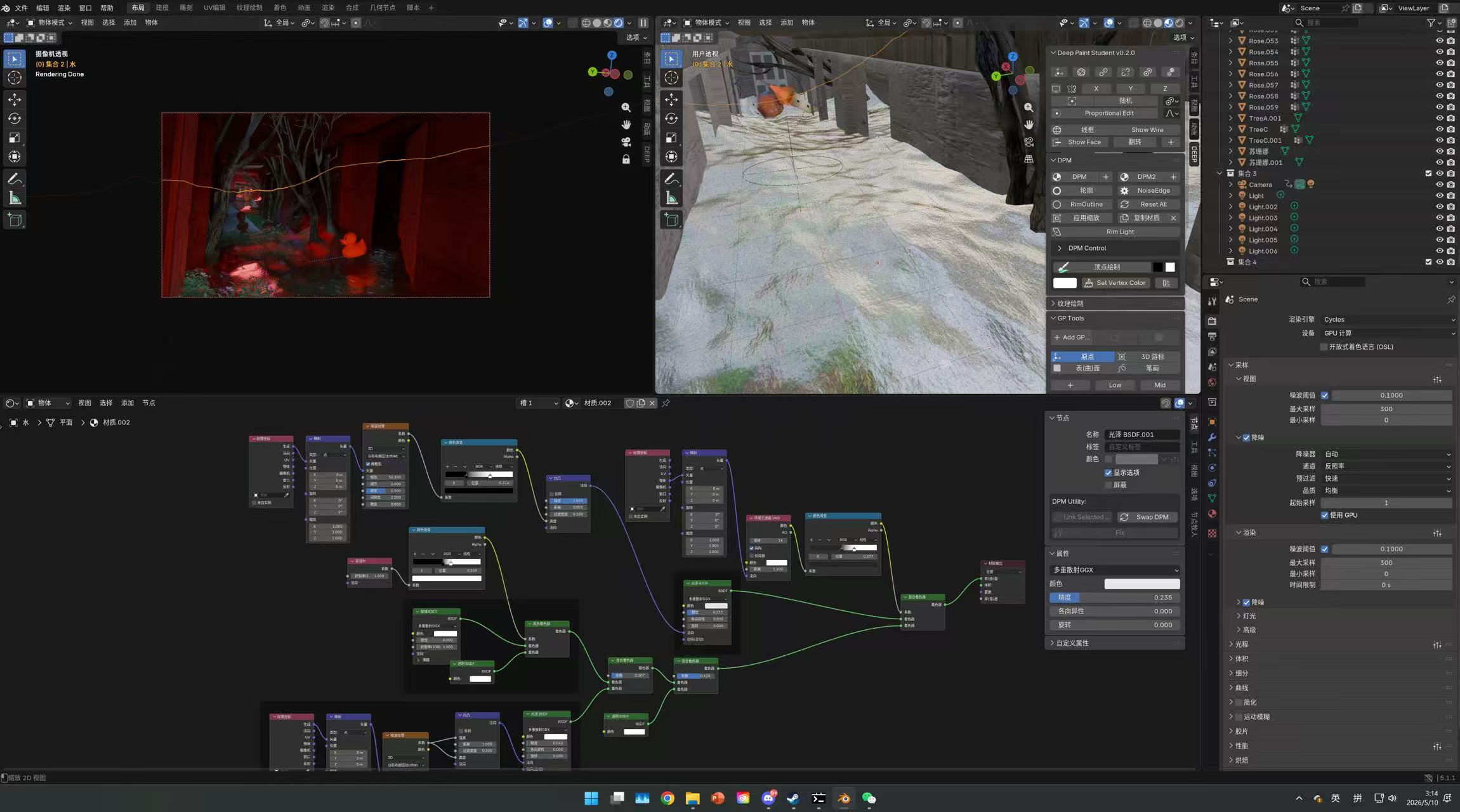Pause the viewport render preview
This screenshot has width=1460, height=812.
(x=643, y=23)
